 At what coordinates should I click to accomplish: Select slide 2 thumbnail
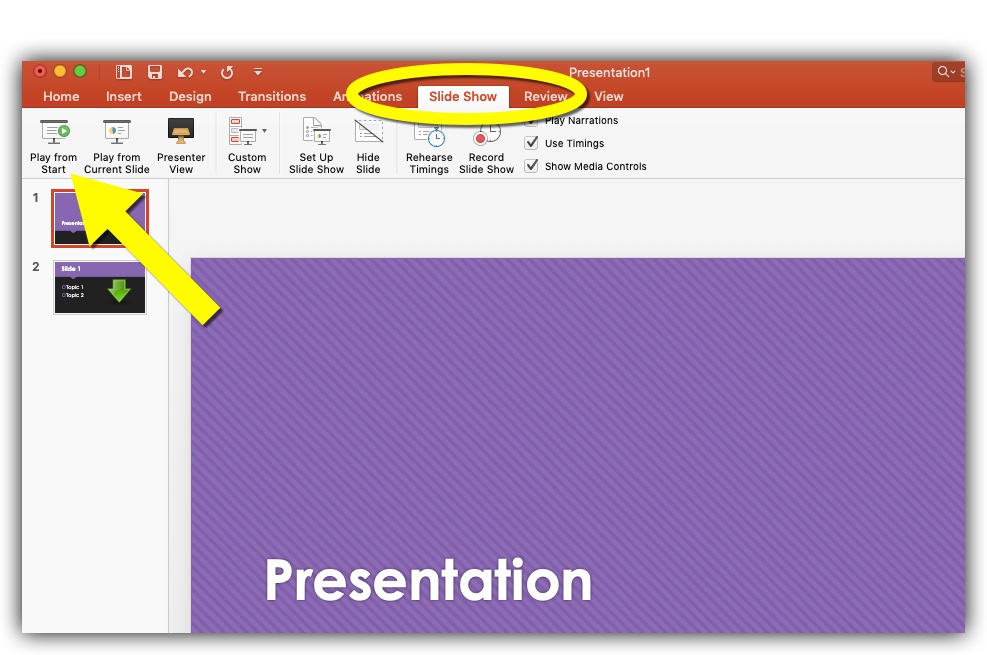coord(100,288)
